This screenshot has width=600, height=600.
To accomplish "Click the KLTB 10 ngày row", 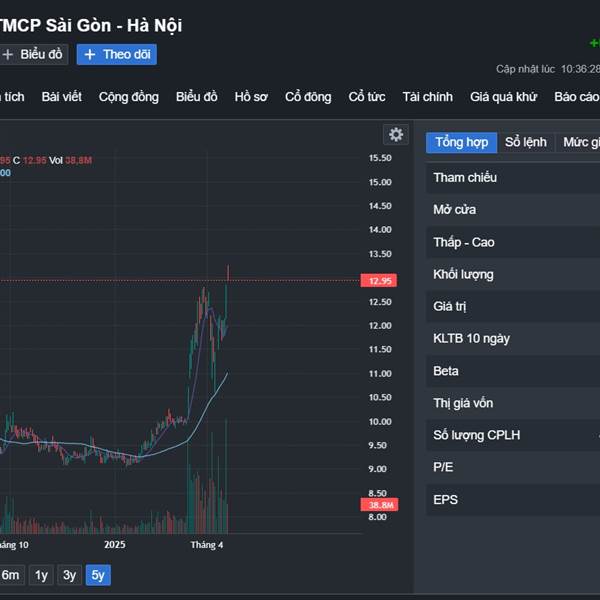I will pyautogui.click(x=513, y=339).
